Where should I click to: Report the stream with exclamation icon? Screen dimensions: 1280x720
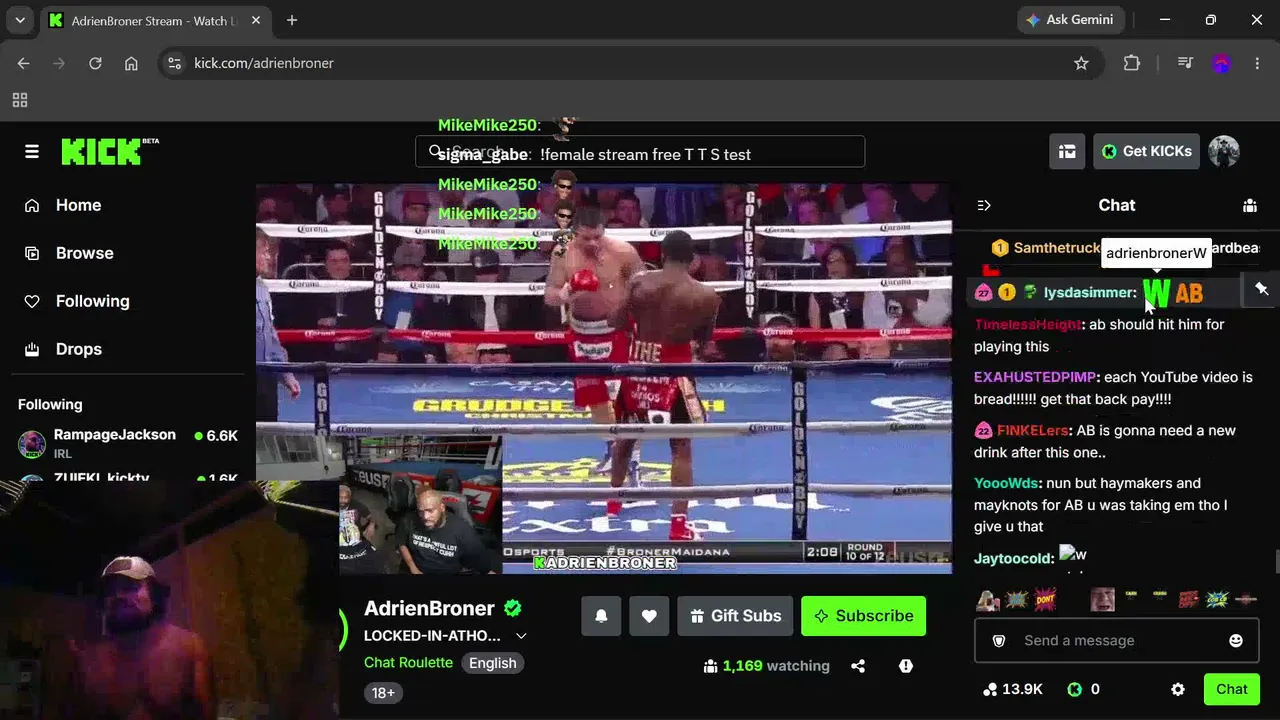pyautogui.click(x=906, y=666)
